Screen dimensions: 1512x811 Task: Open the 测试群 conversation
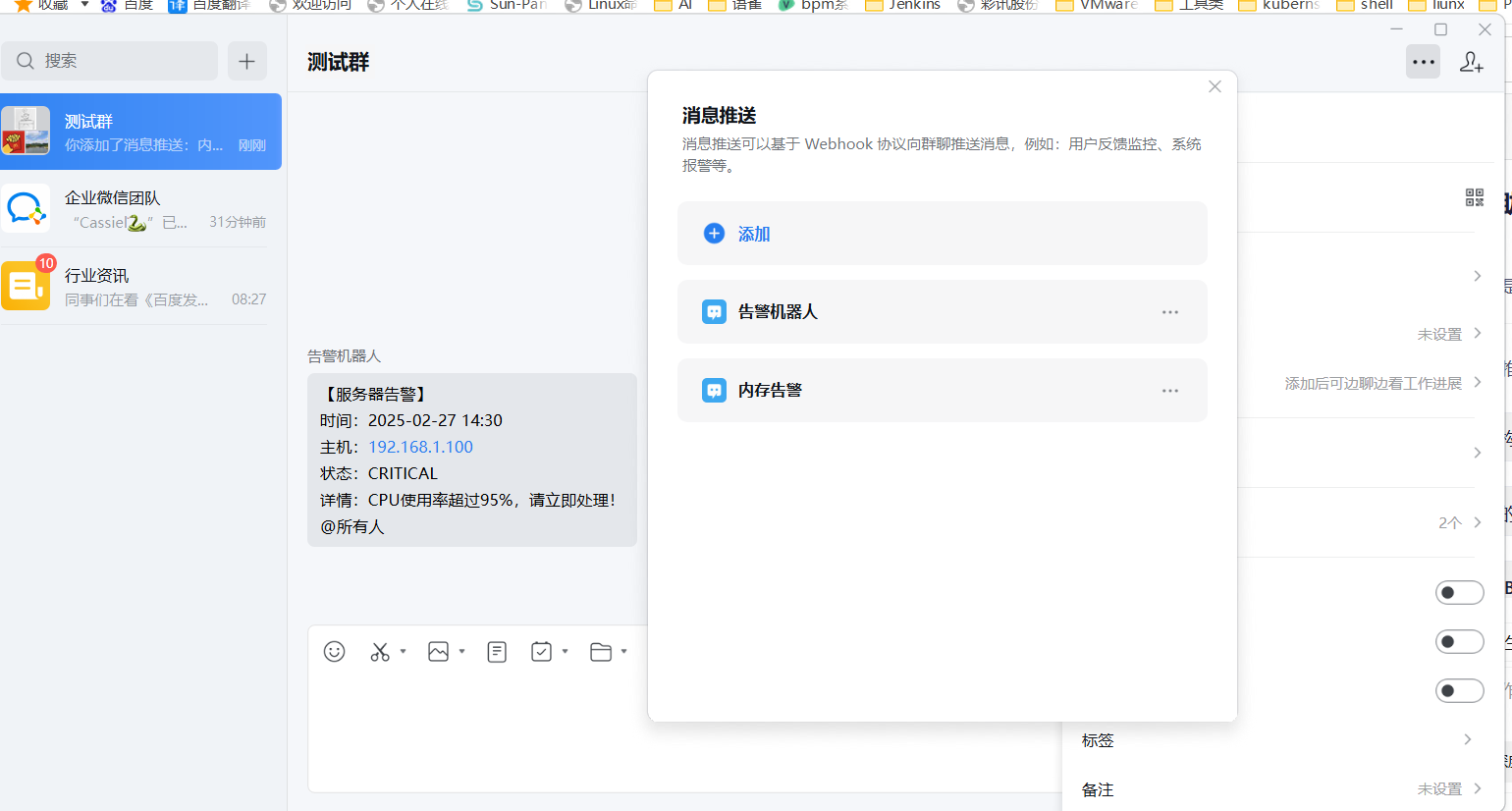click(x=140, y=132)
